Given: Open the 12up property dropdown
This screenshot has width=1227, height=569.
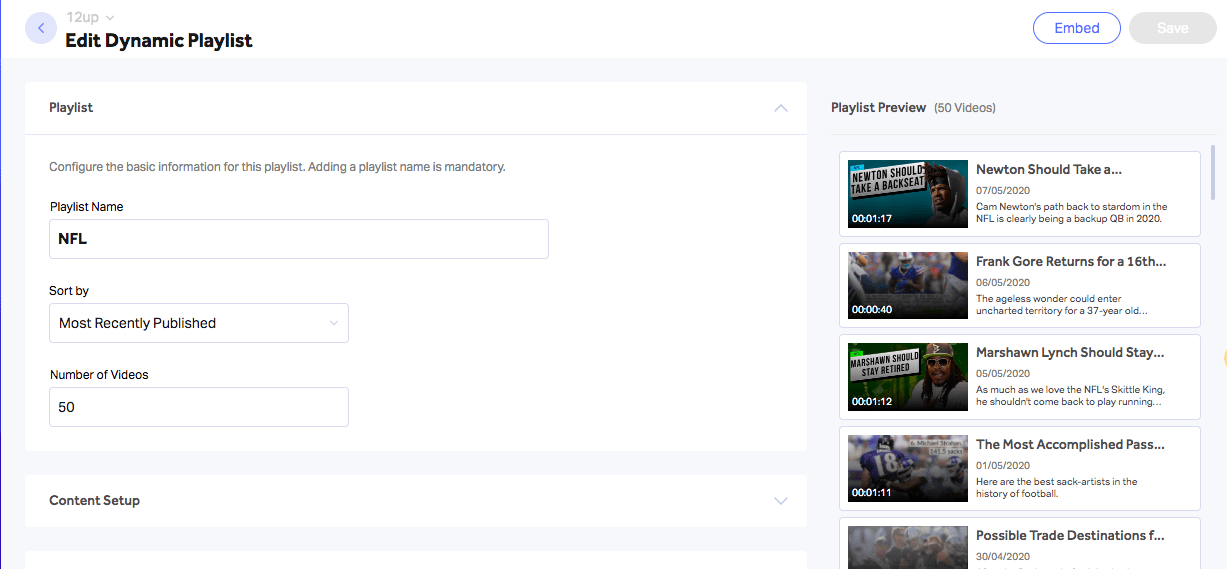Looking at the screenshot, I should click(x=90, y=17).
